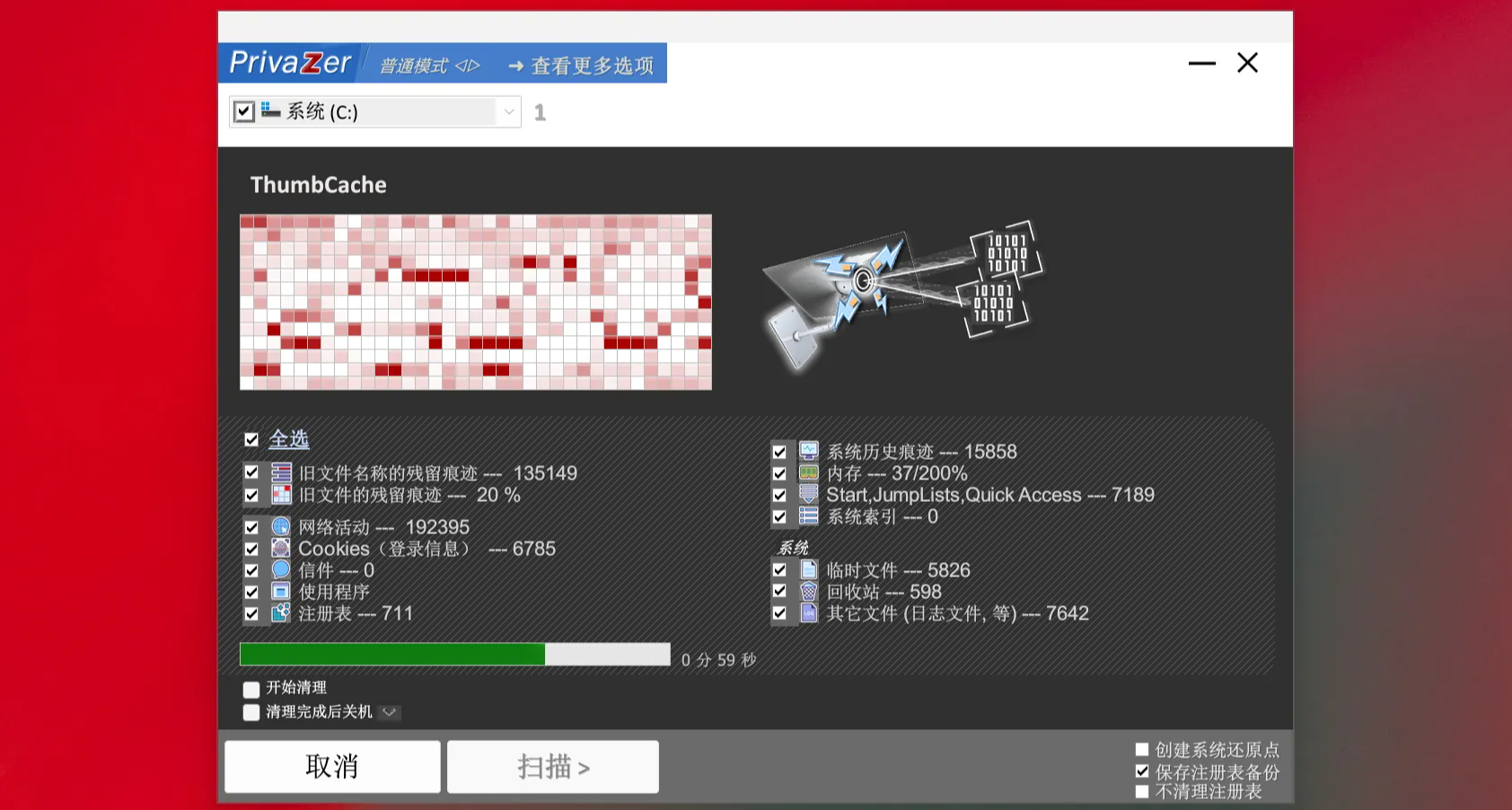Click the 取消 button

point(332,766)
